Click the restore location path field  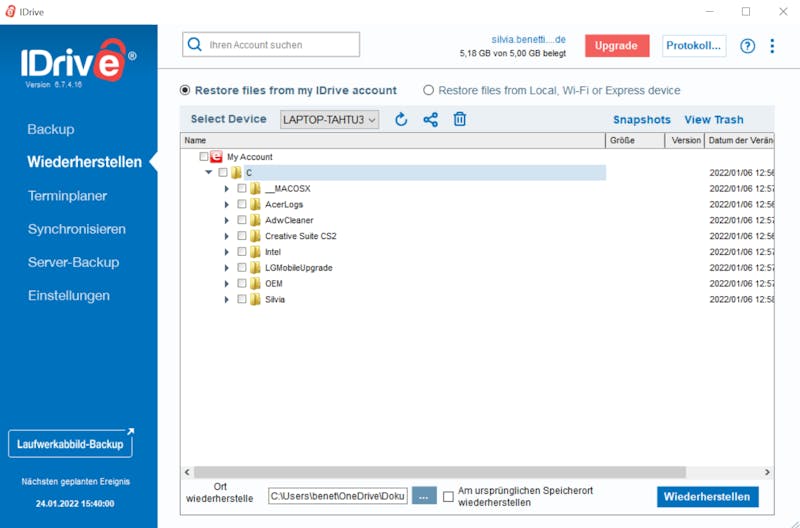click(x=338, y=496)
